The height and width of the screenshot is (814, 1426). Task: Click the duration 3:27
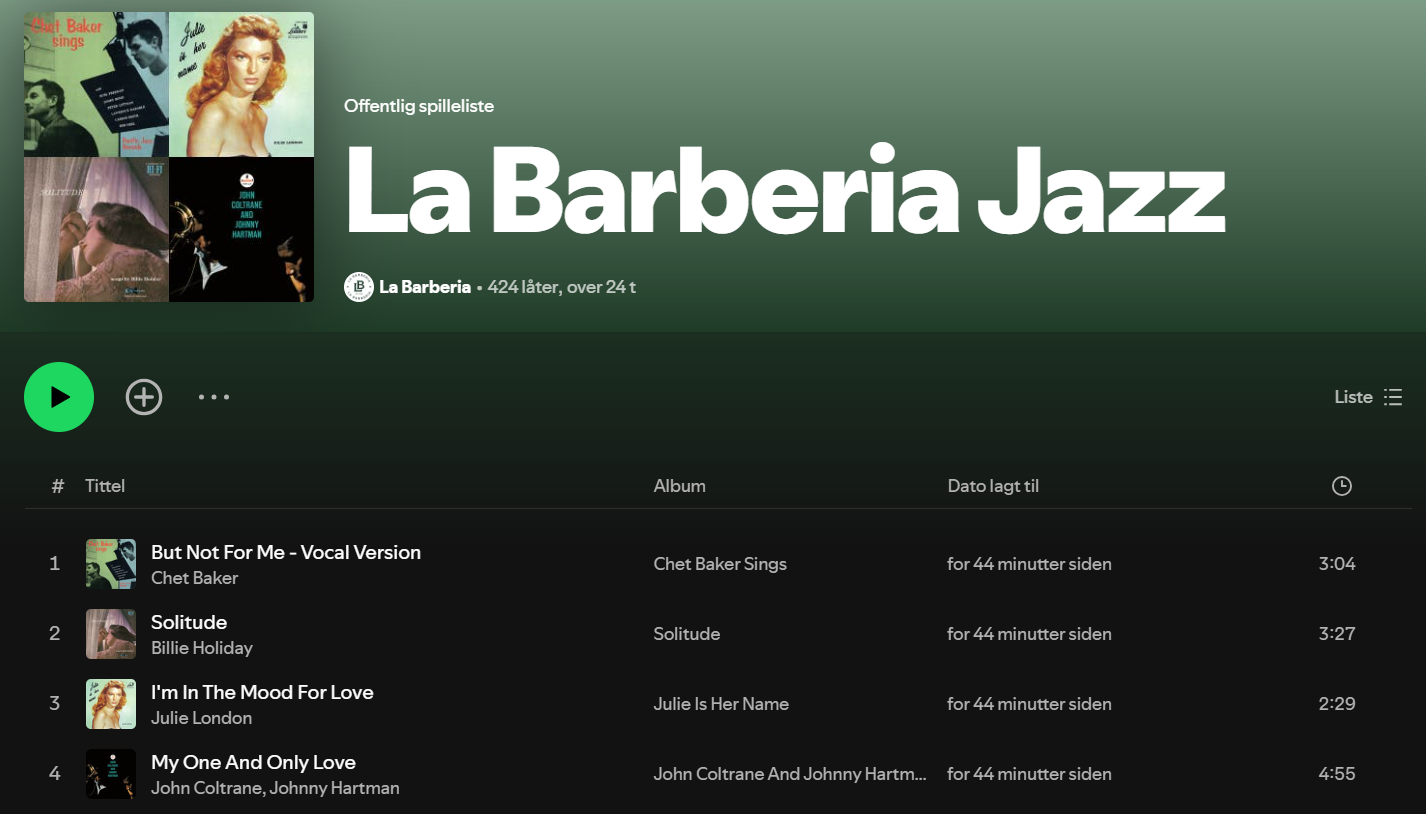[1337, 634]
